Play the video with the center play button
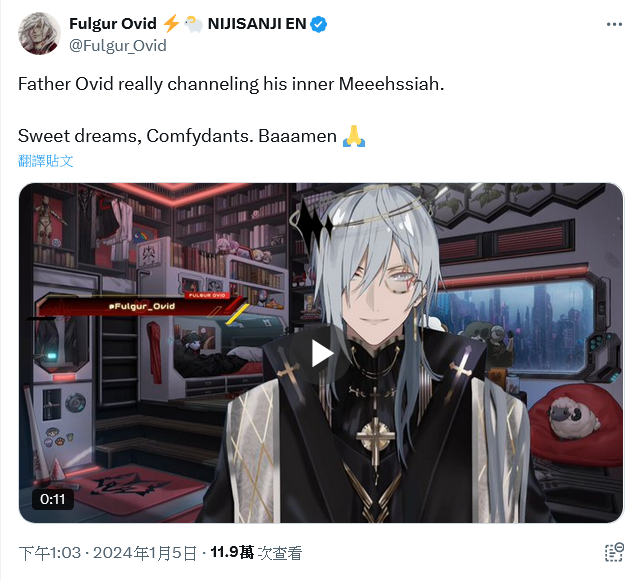The image size is (641, 580). [x=321, y=354]
